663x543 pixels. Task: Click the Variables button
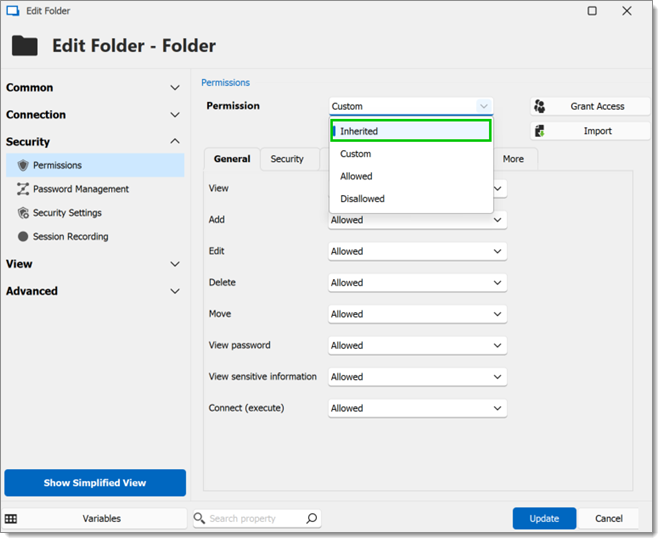[95, 519]
